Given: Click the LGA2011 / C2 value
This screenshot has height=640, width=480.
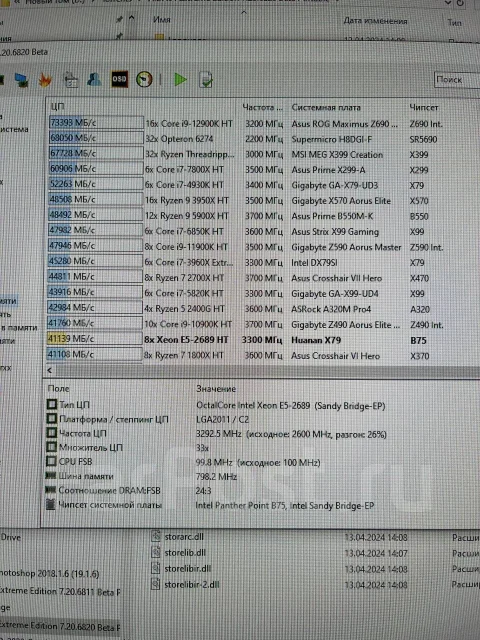Looking at the screenshot, I should pos(222,420).
